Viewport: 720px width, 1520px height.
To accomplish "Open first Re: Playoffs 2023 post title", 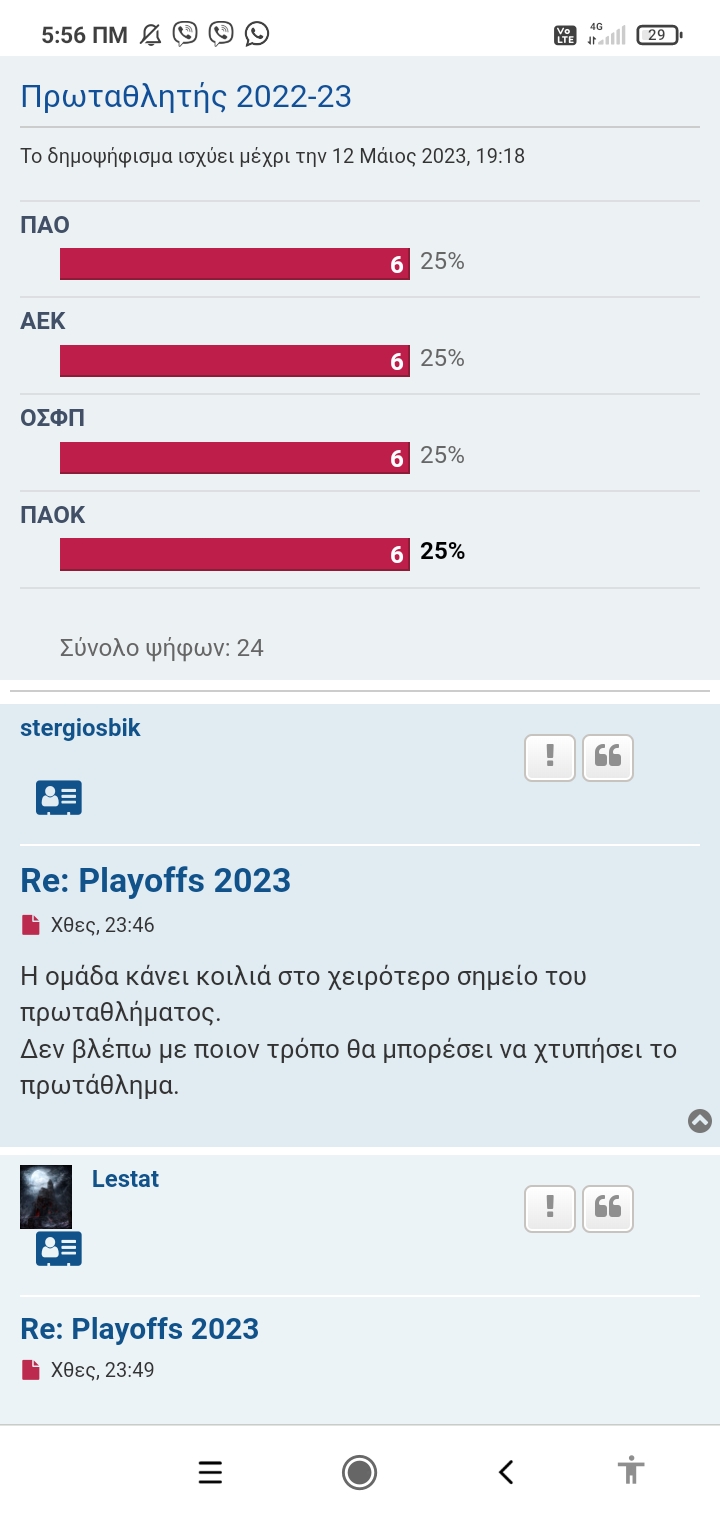I will [155, 881].
